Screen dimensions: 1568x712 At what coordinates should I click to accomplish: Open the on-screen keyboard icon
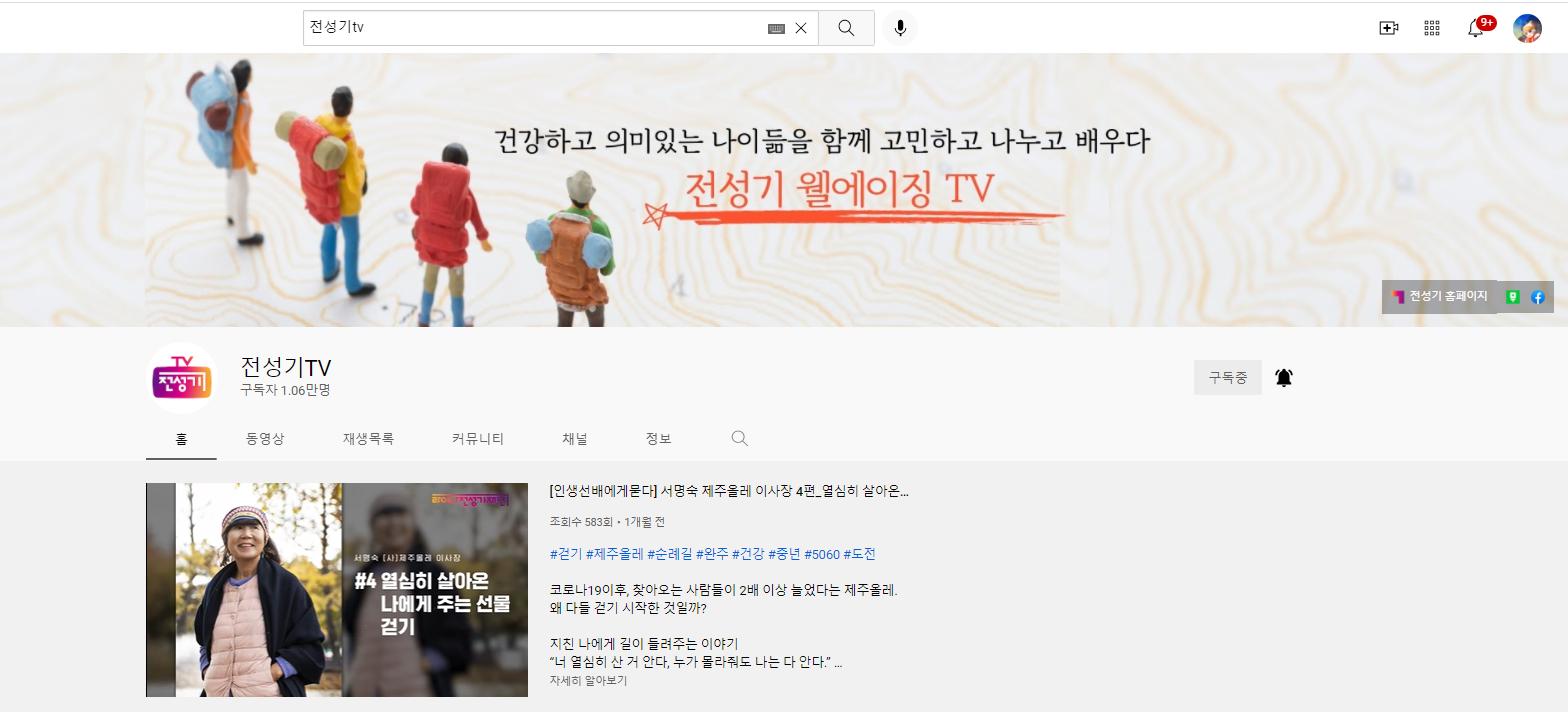pos(776,29)
